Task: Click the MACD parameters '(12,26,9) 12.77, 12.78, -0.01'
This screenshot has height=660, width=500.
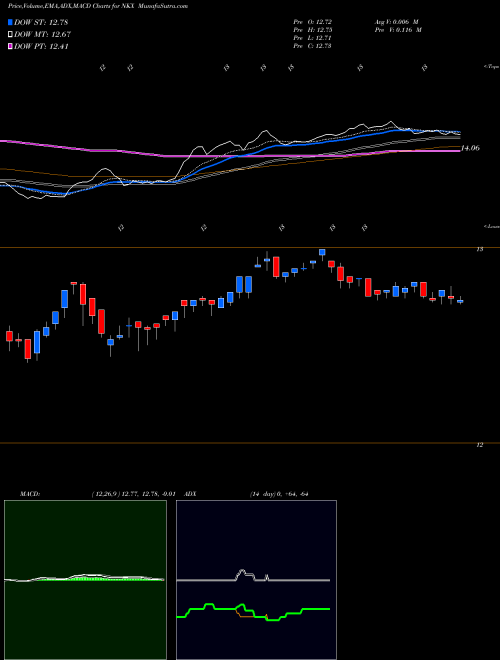Action: pyautogui.click(x=136, y=494)
